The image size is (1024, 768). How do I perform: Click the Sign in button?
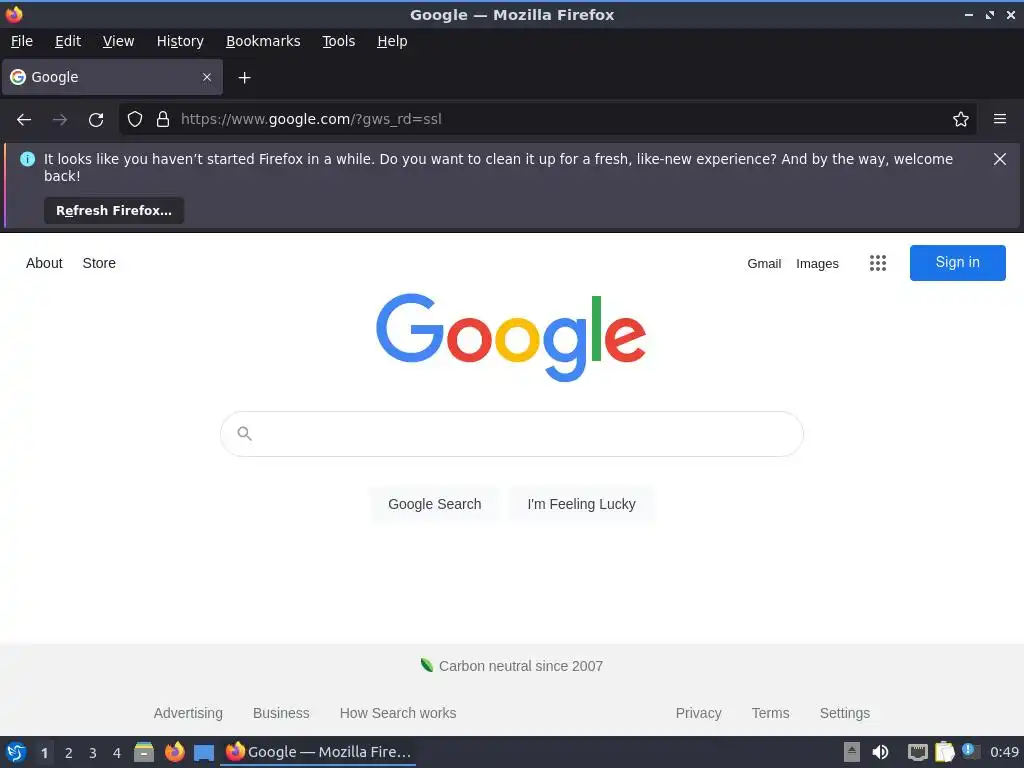[x=957, y=263]
